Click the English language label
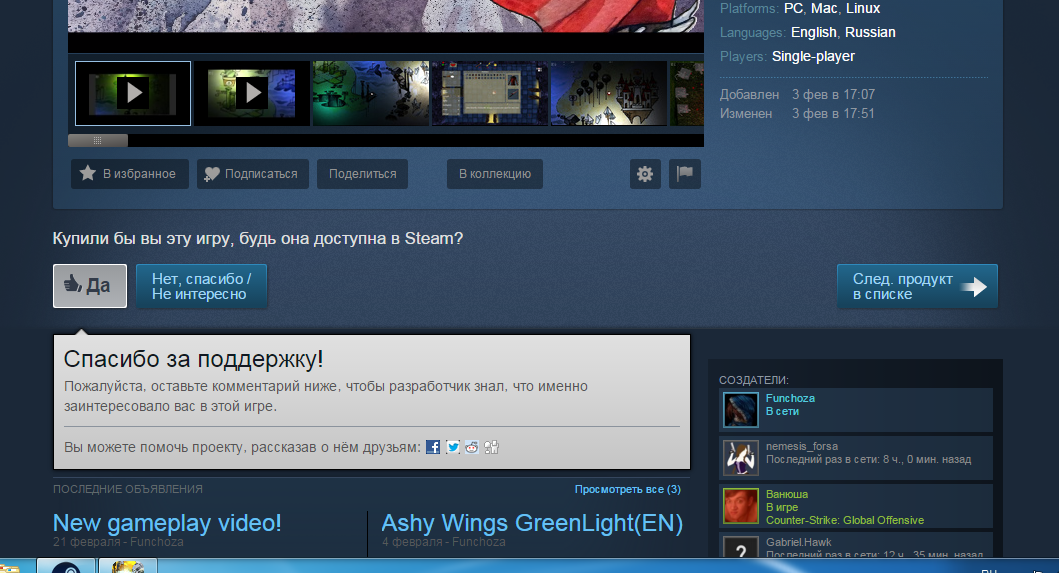1059x573 pixels. coord(814,32)
